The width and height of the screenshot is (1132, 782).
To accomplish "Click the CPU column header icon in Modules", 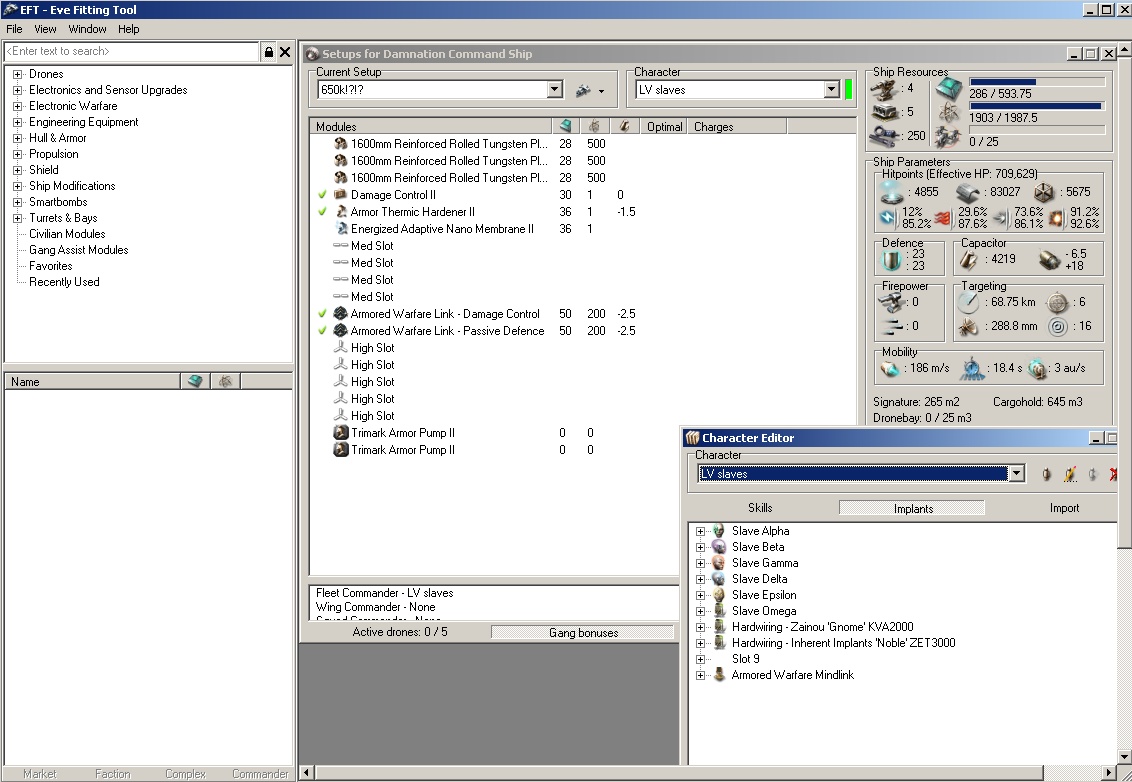I will (x=565, y=126).
